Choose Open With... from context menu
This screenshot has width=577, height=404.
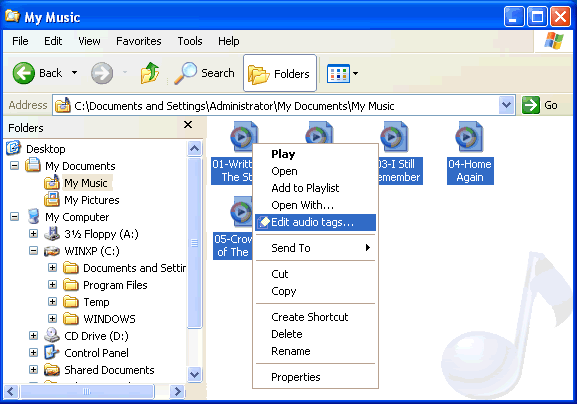(x=315, y=205)
